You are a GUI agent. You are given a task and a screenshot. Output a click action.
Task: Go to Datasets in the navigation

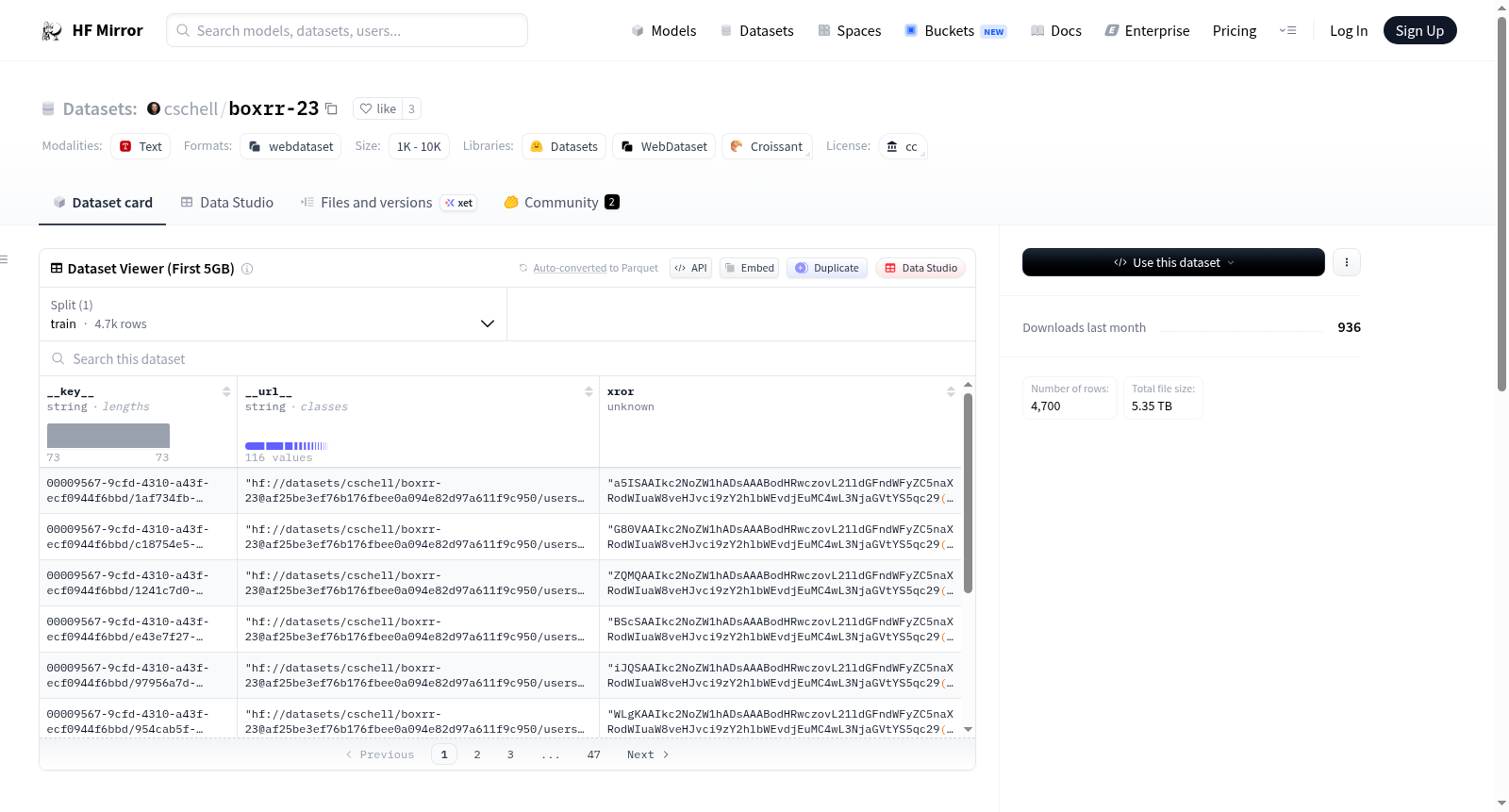(x=756, y=31)
